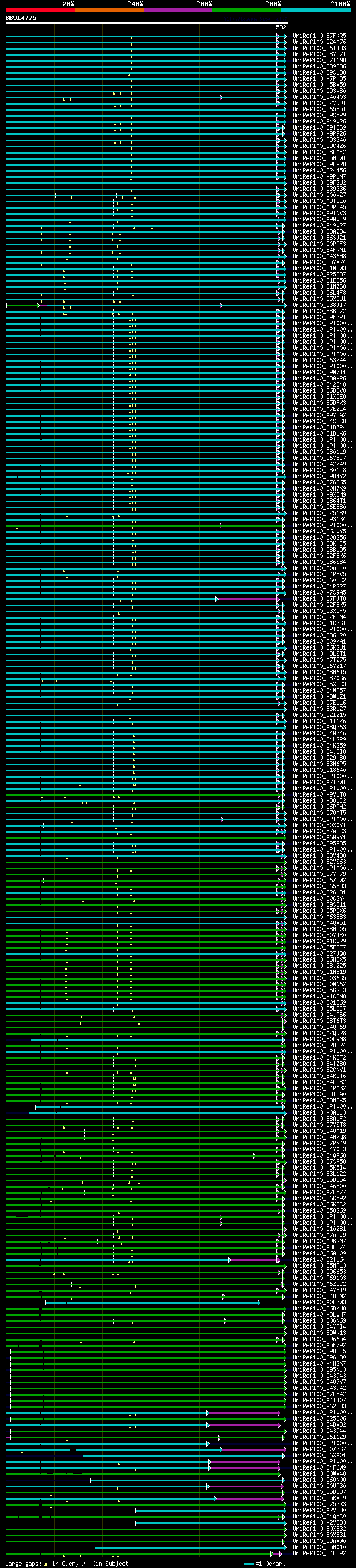The image size is (356, 1568).
Task: Select the UniRef100_A7PH35 label
Action: point(319,78)
